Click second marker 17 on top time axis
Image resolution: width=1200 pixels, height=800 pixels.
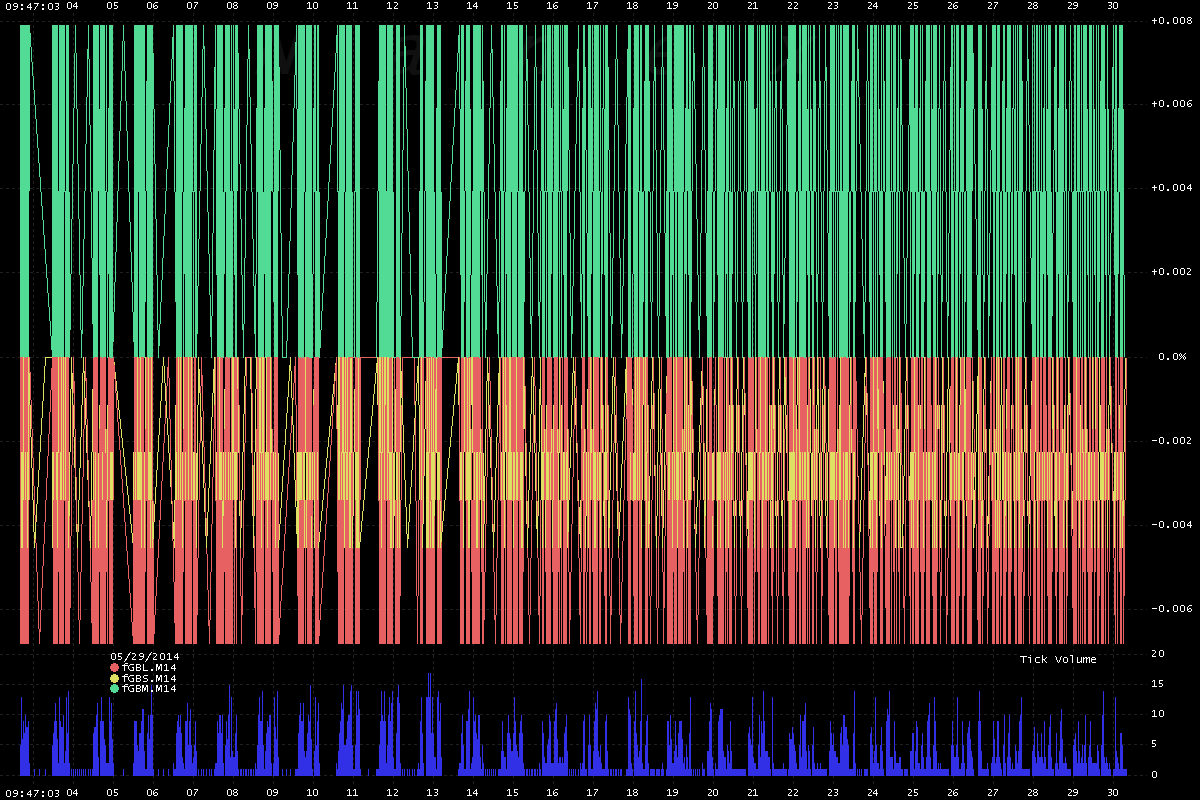pyautogui.click(x=592, y=5)
